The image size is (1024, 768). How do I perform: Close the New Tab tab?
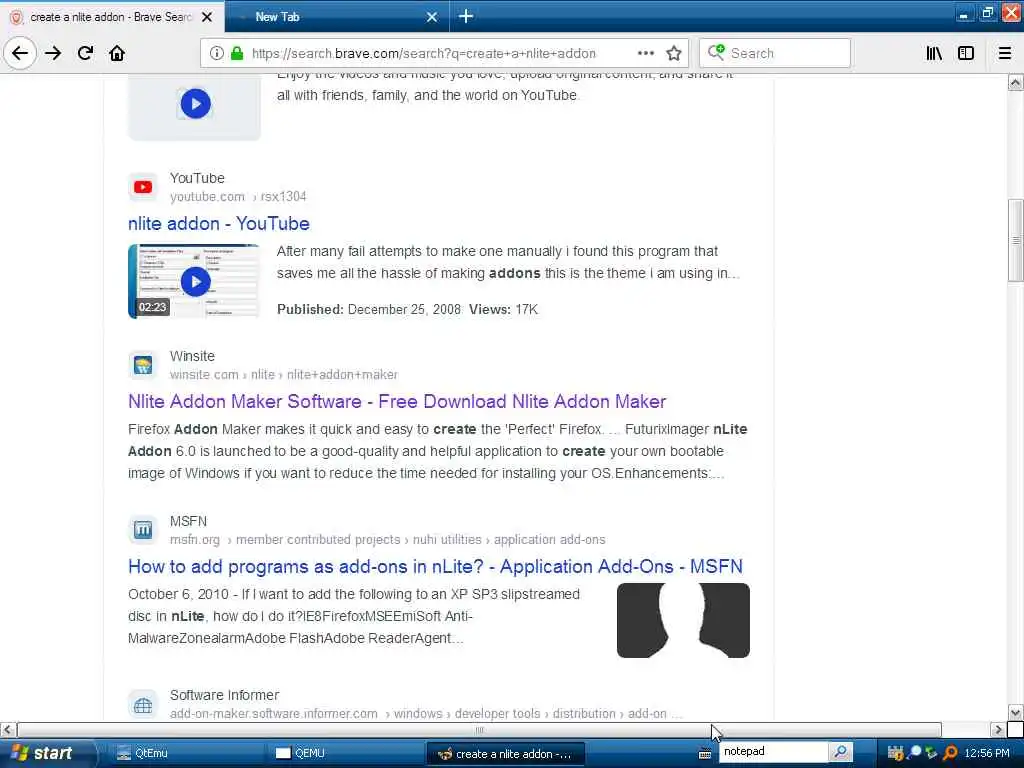(432, 17)
